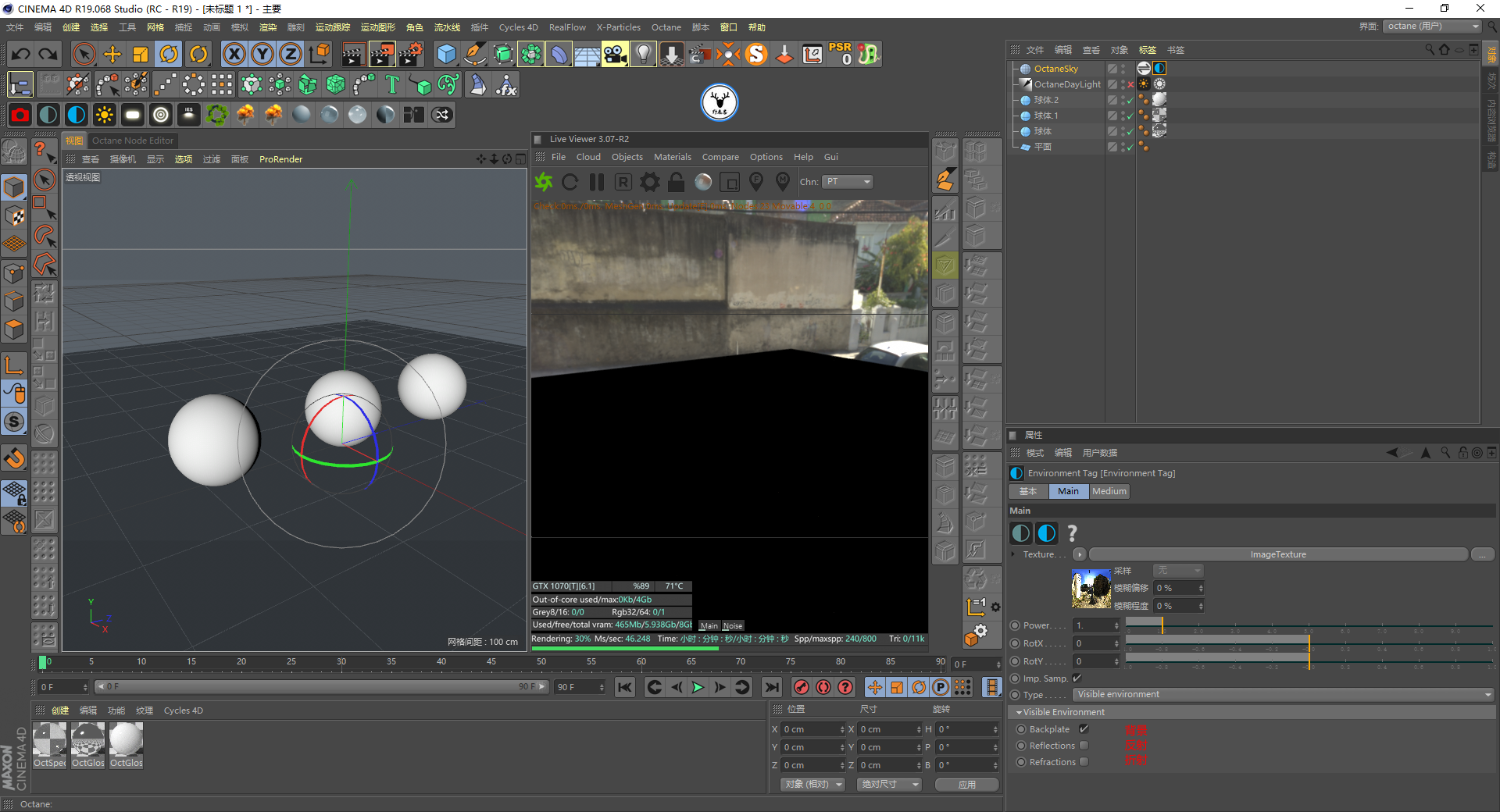Switch to the 基本 tab
Image resolution: width=1500 pixels, height=812 pixels.
coord(1028,491)
